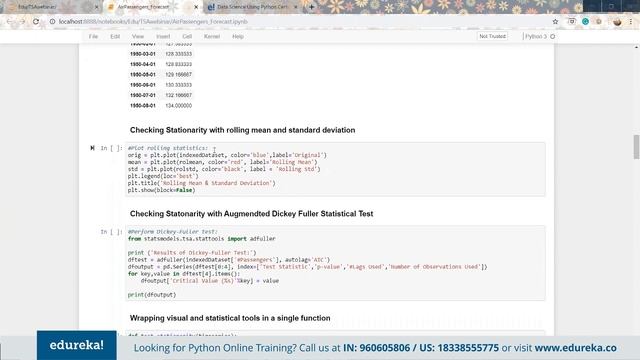
Task: Close the AirPassengers_Forecast tab
Action: (x=196, y=7)
